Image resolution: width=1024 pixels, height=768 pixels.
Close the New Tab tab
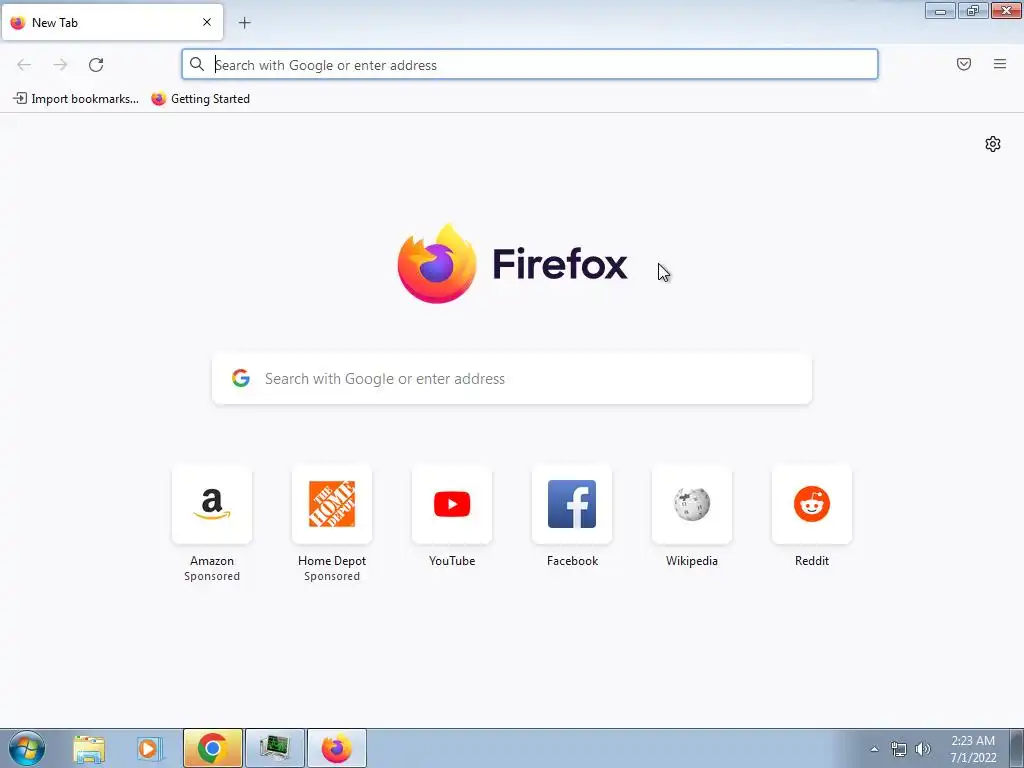[x=207, y=22]
